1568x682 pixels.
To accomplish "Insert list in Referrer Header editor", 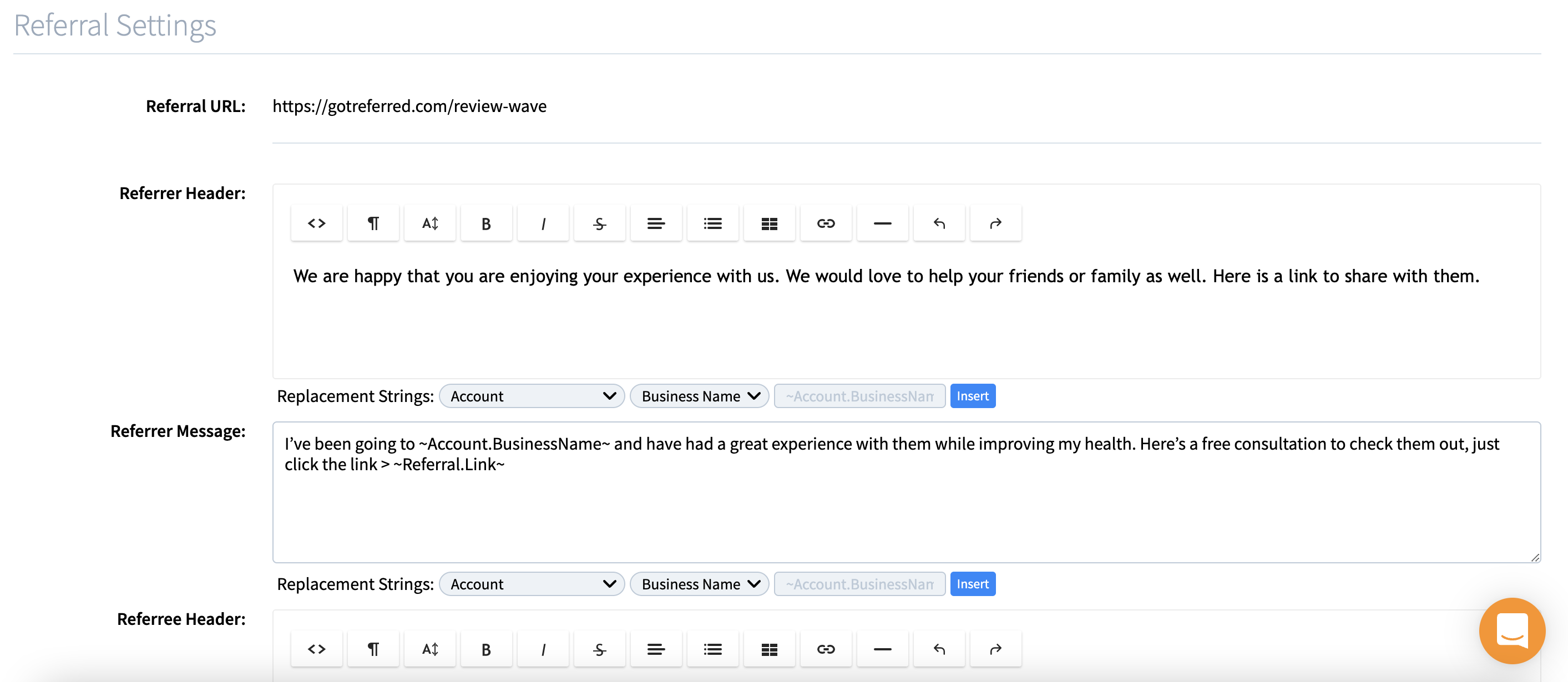I will pyautogui.click(x=712, y=223).
